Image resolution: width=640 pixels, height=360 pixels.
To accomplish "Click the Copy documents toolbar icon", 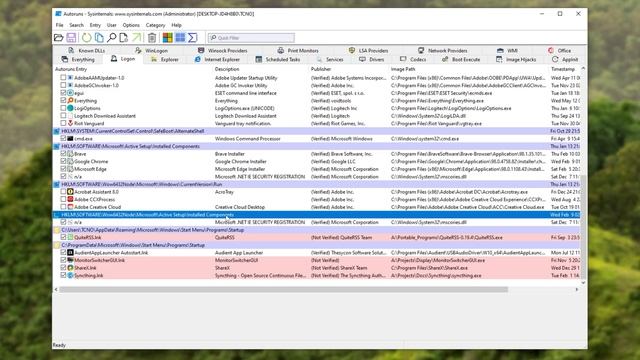I will pyautogui.click(x=99, y=38).
